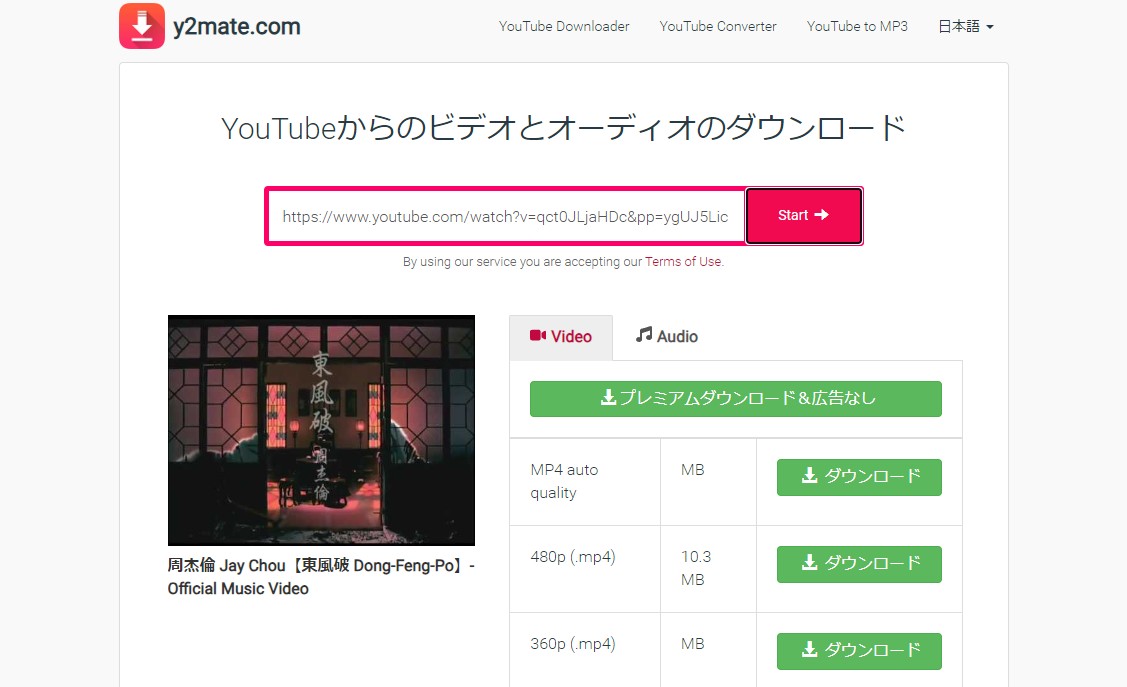This screenshot has height=687, width=1127.
Task: Go to YouTube Converter page
Action: [x=718, y=27]
